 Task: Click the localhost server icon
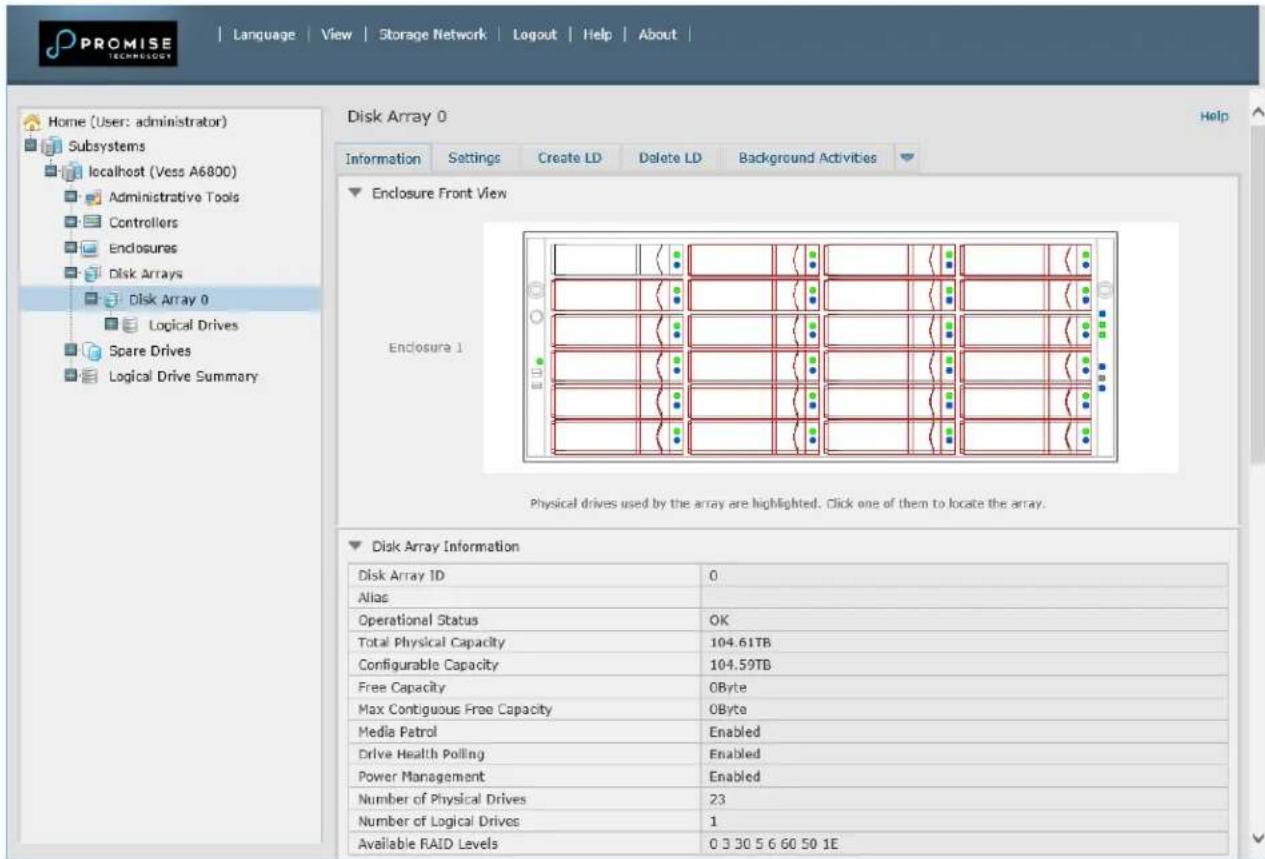tap(71, 172)
